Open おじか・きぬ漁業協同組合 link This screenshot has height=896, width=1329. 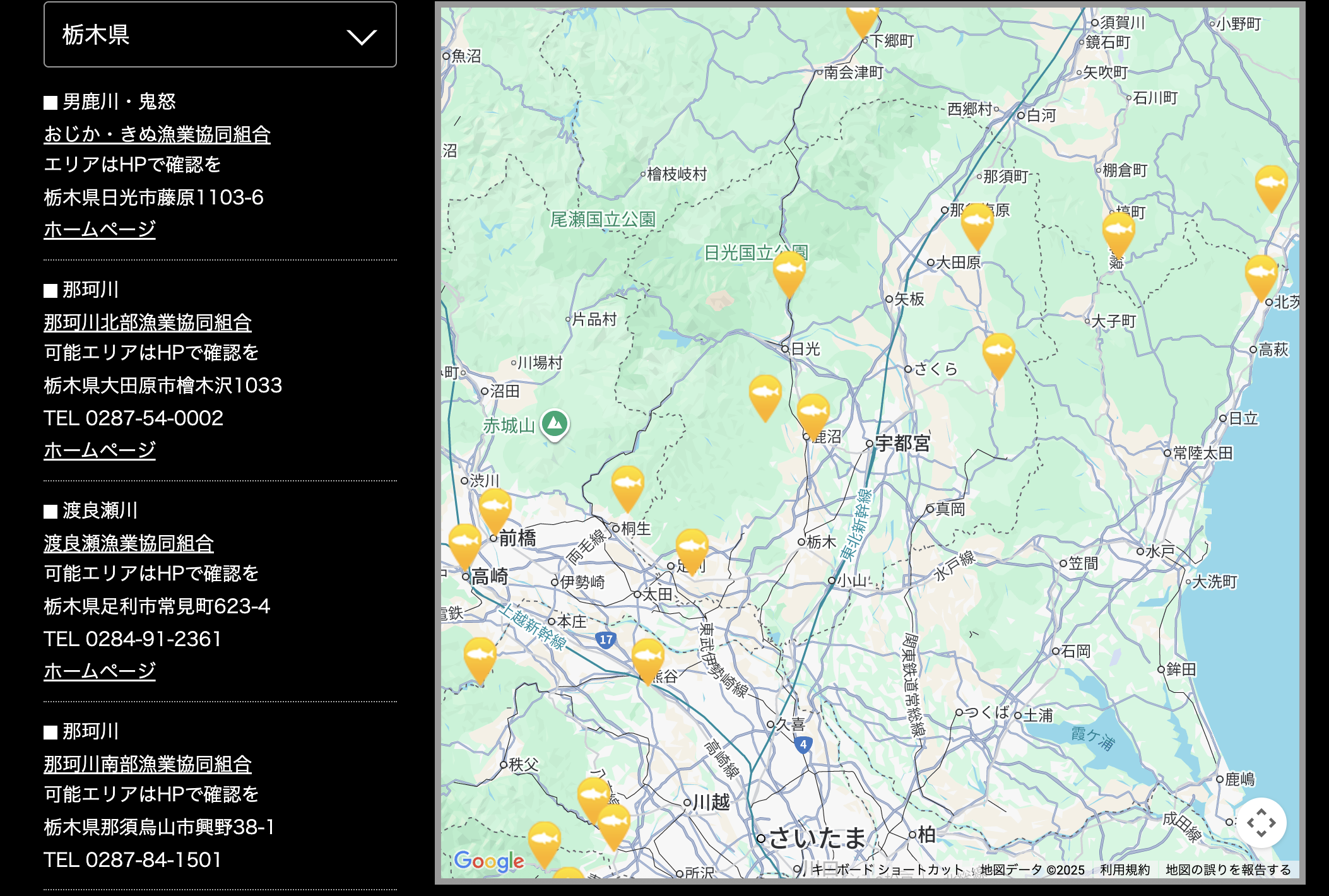pos(157,134)
